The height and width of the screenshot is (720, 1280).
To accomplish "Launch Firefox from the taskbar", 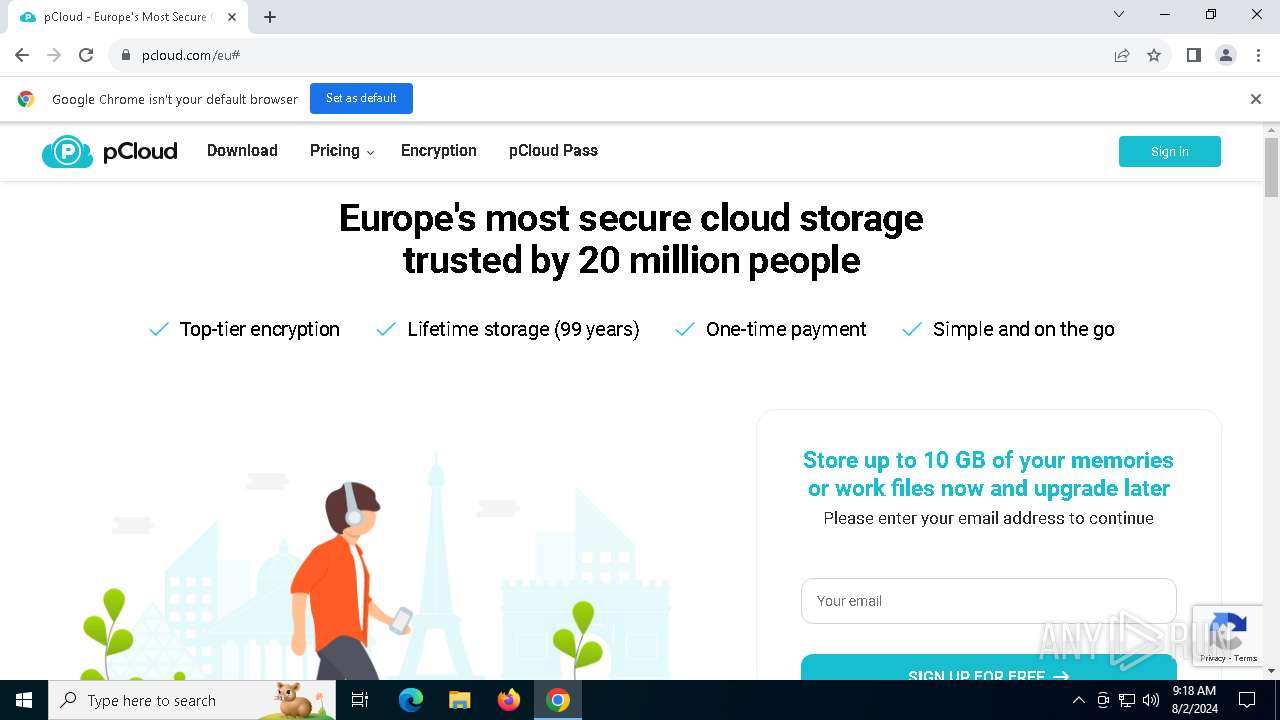I will tap(509, 700).
